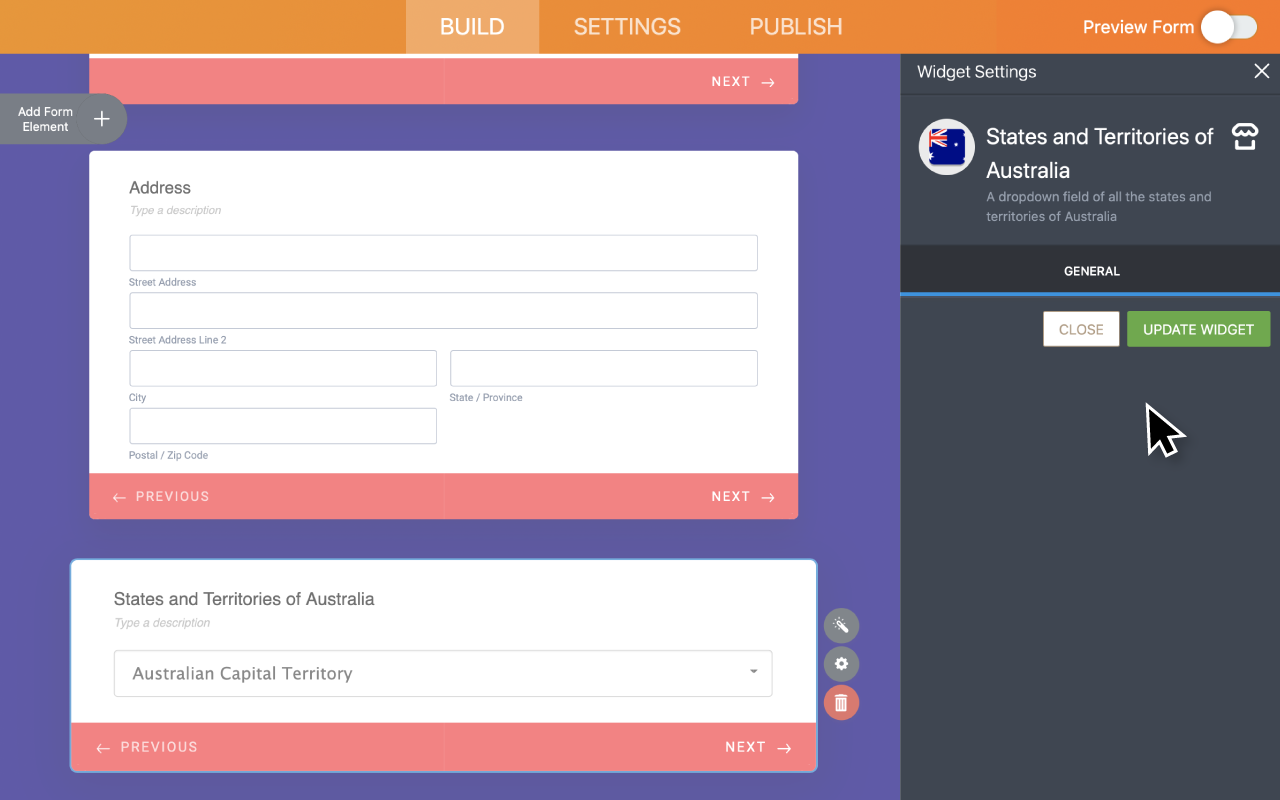The image size is (1280, 800).
Task: Click the UPDATE WIDGET button
Action: 1198,329
